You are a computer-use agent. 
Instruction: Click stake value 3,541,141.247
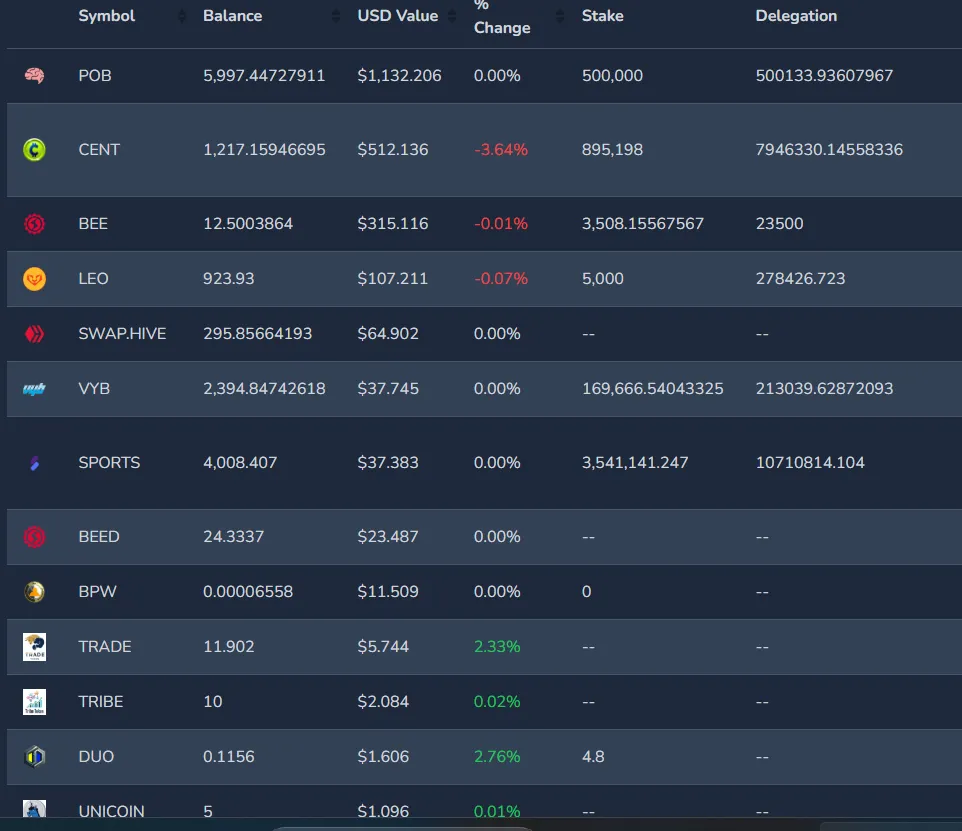(635, 463)
